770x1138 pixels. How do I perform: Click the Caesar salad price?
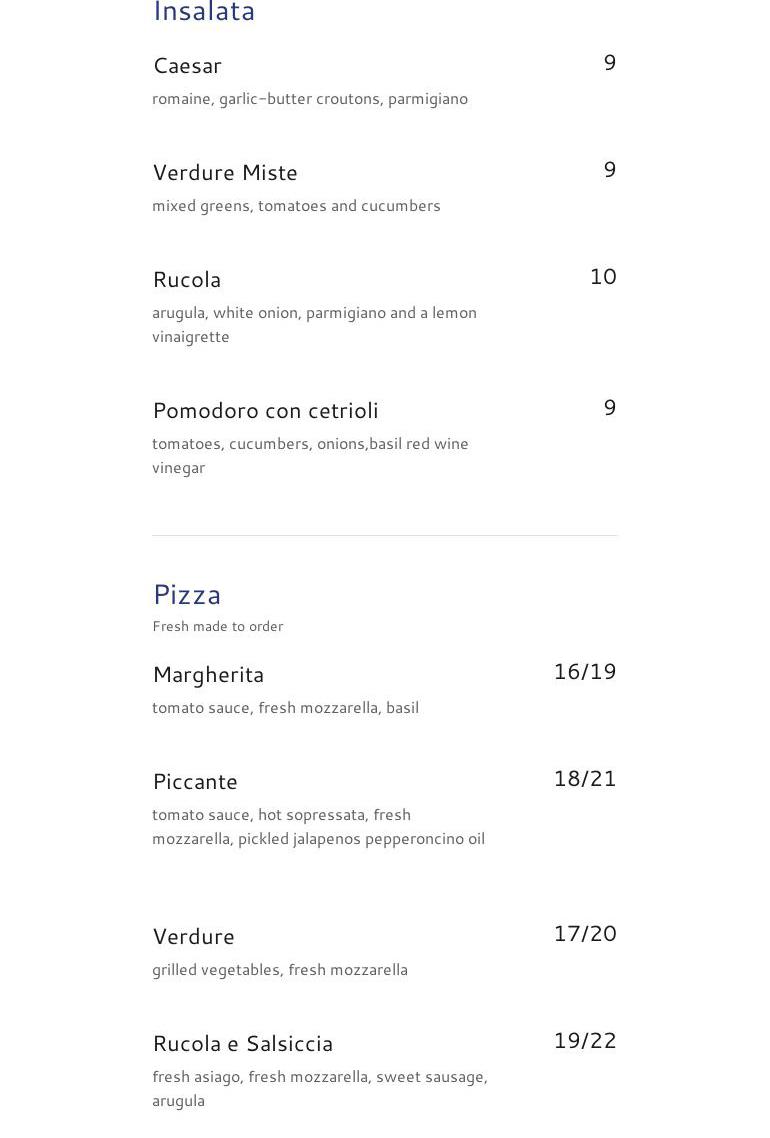pos(610,63)
